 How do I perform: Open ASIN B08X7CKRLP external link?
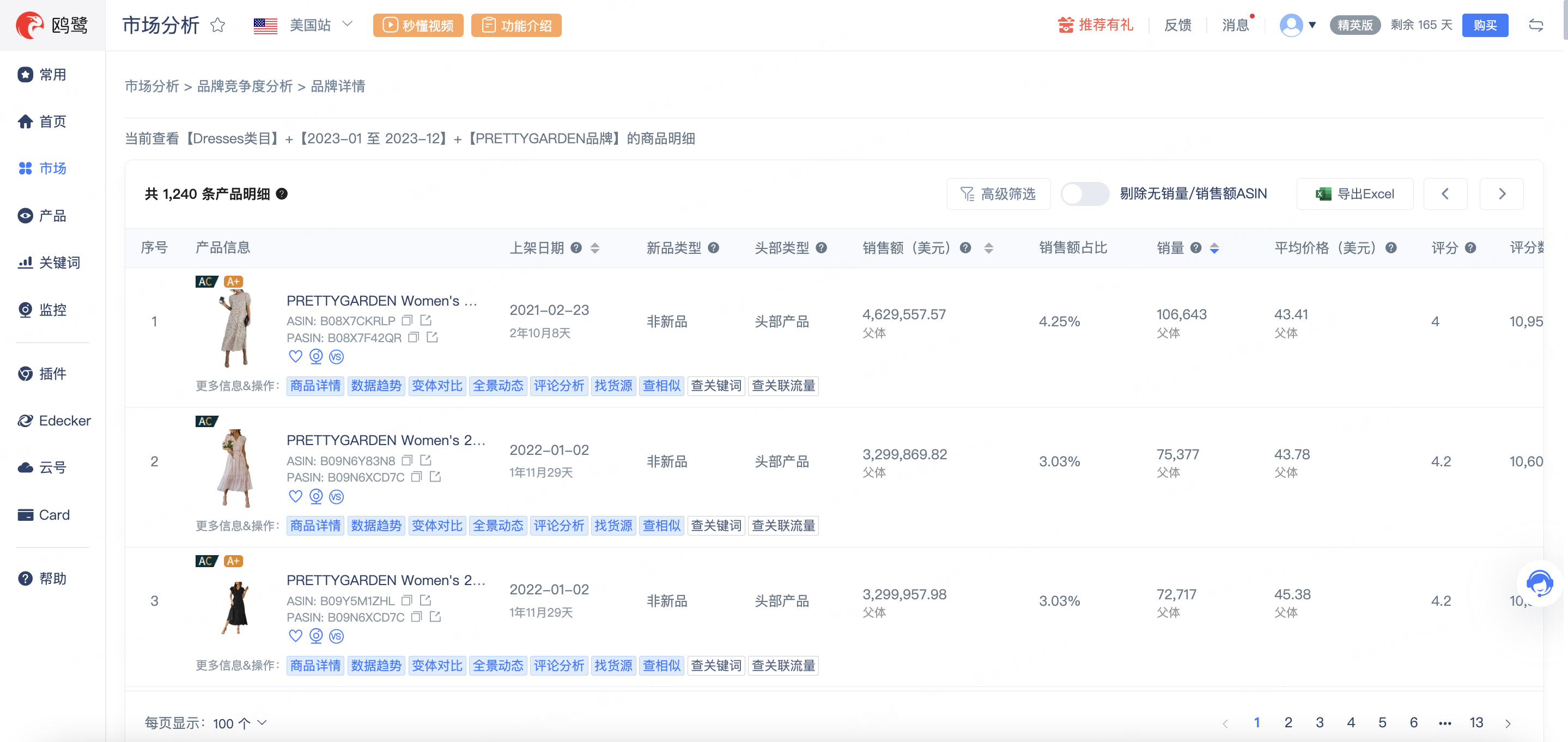(x=426, y=320)
